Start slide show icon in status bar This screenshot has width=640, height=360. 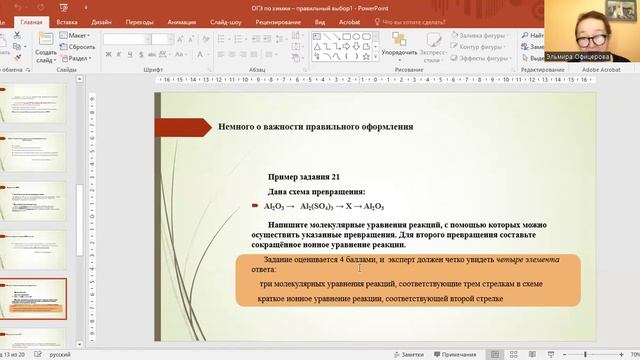551,354
